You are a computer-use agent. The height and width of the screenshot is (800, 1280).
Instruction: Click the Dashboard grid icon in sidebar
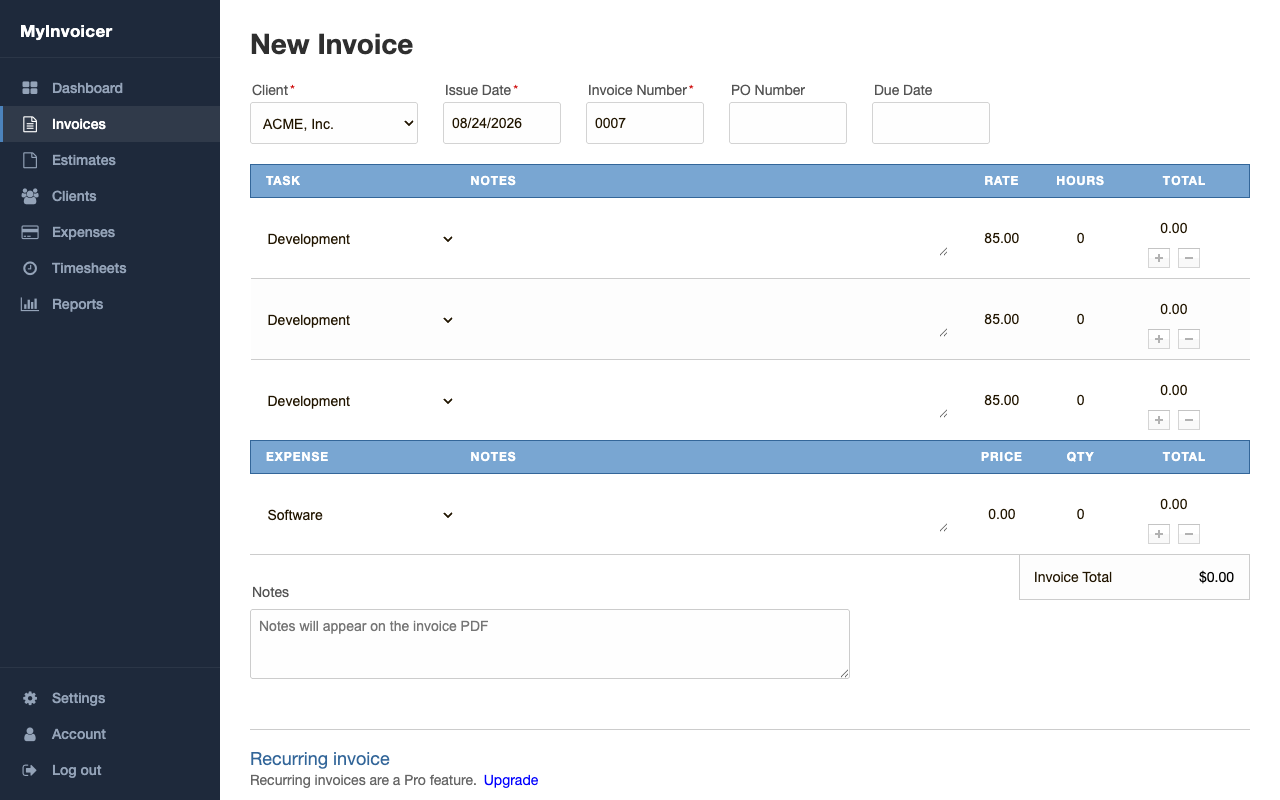(30, 88)
